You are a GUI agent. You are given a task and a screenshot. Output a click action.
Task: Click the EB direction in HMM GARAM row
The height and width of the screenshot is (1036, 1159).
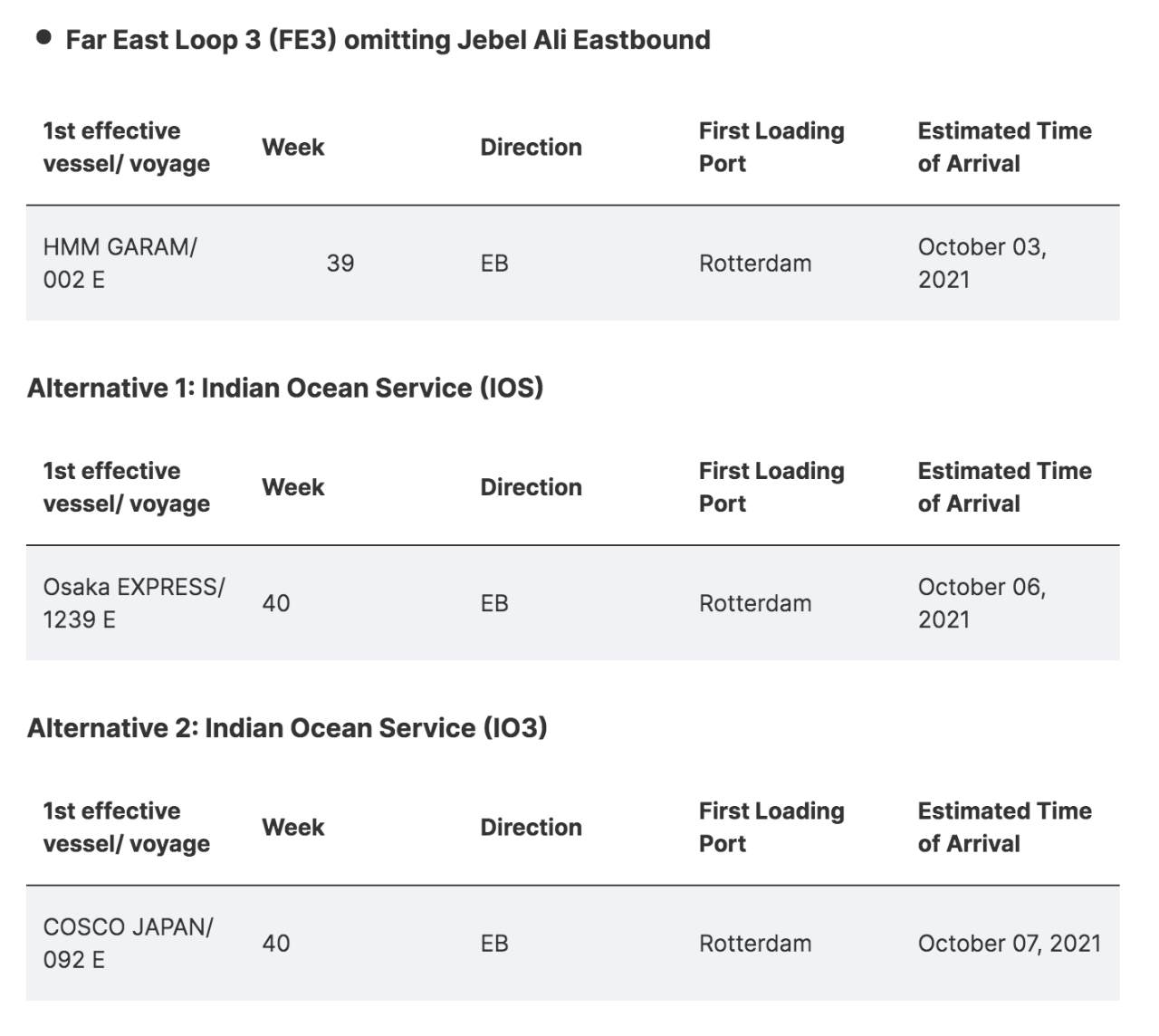(494, 264)
